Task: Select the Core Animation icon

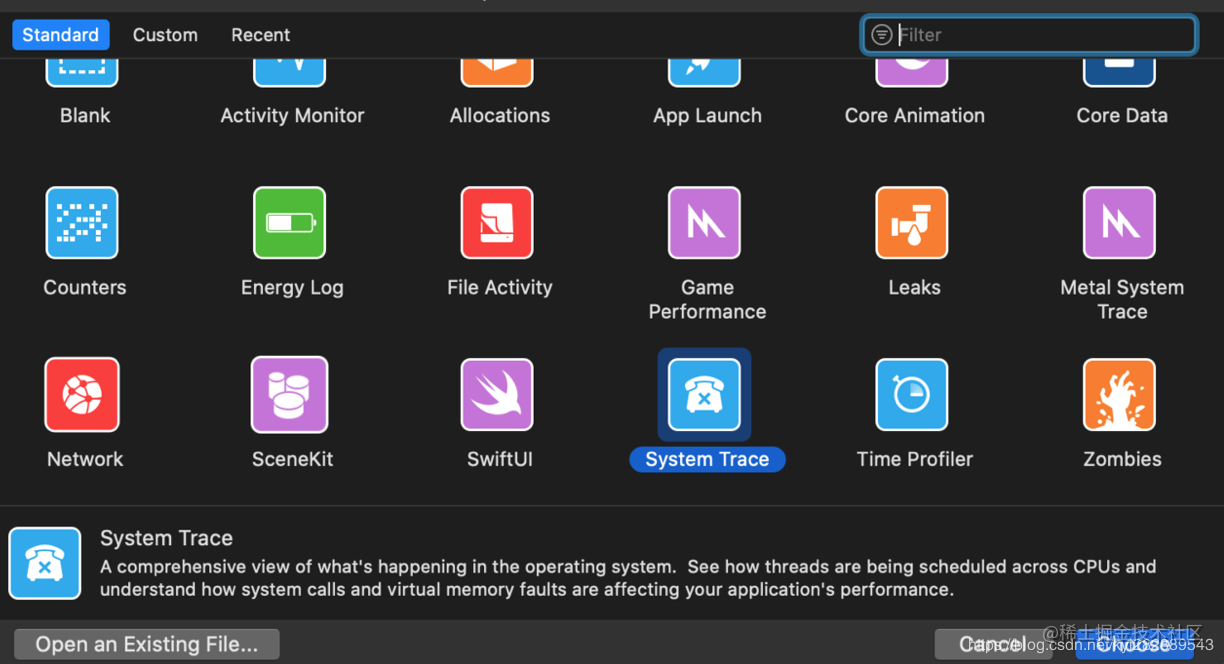Action: (x=912, y=73)
